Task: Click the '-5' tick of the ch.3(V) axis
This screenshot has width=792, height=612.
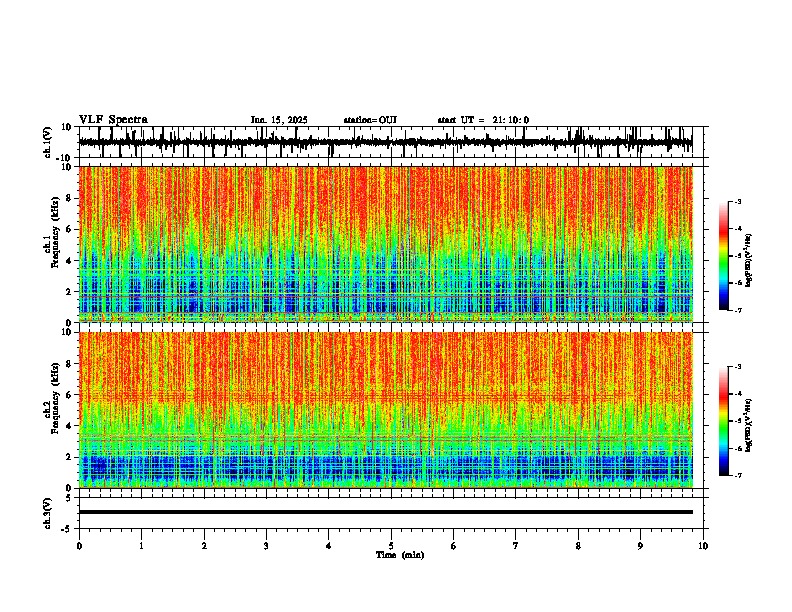Action: pos(67,529)
